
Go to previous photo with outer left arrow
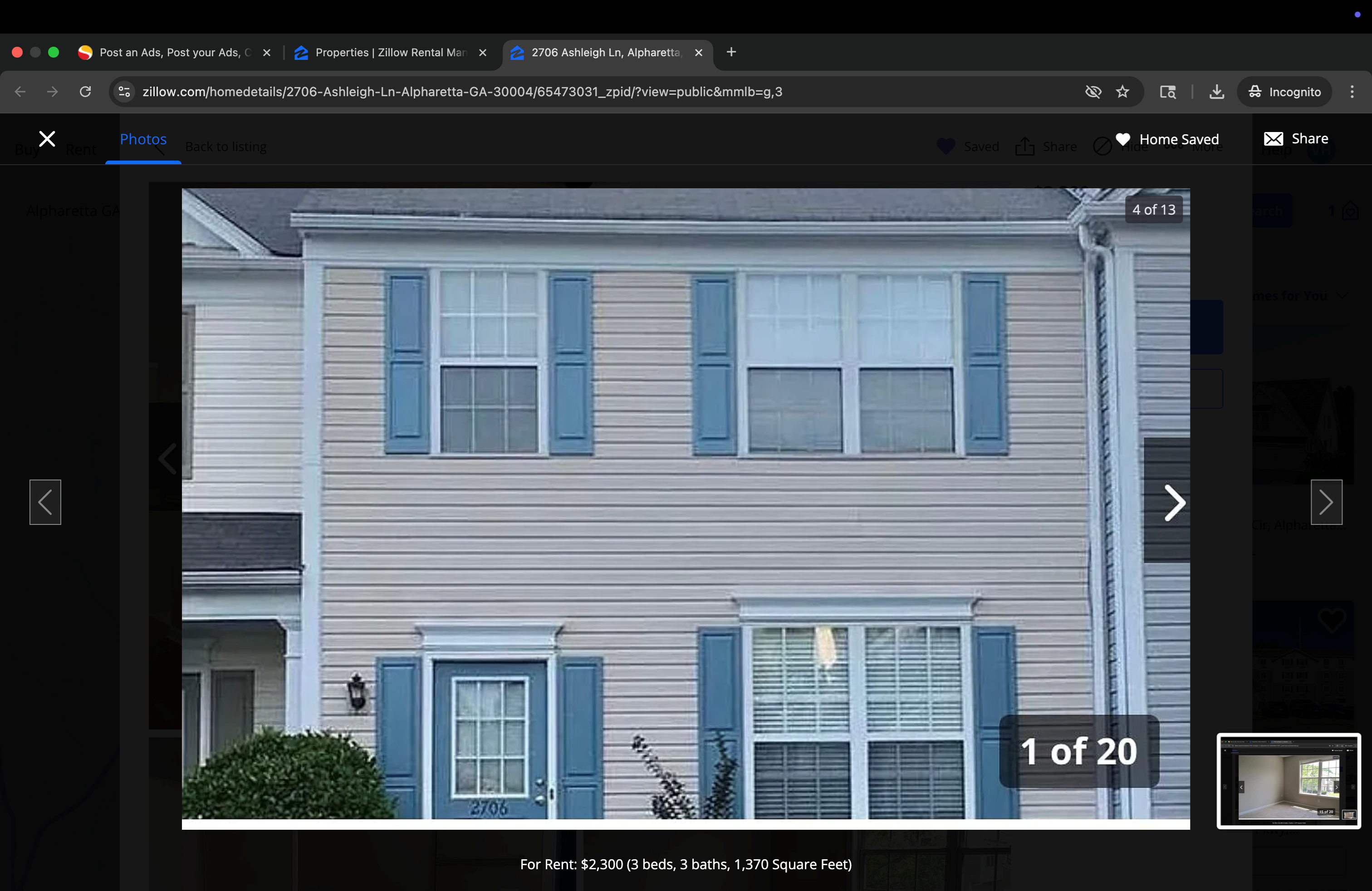tap(45, 502)
